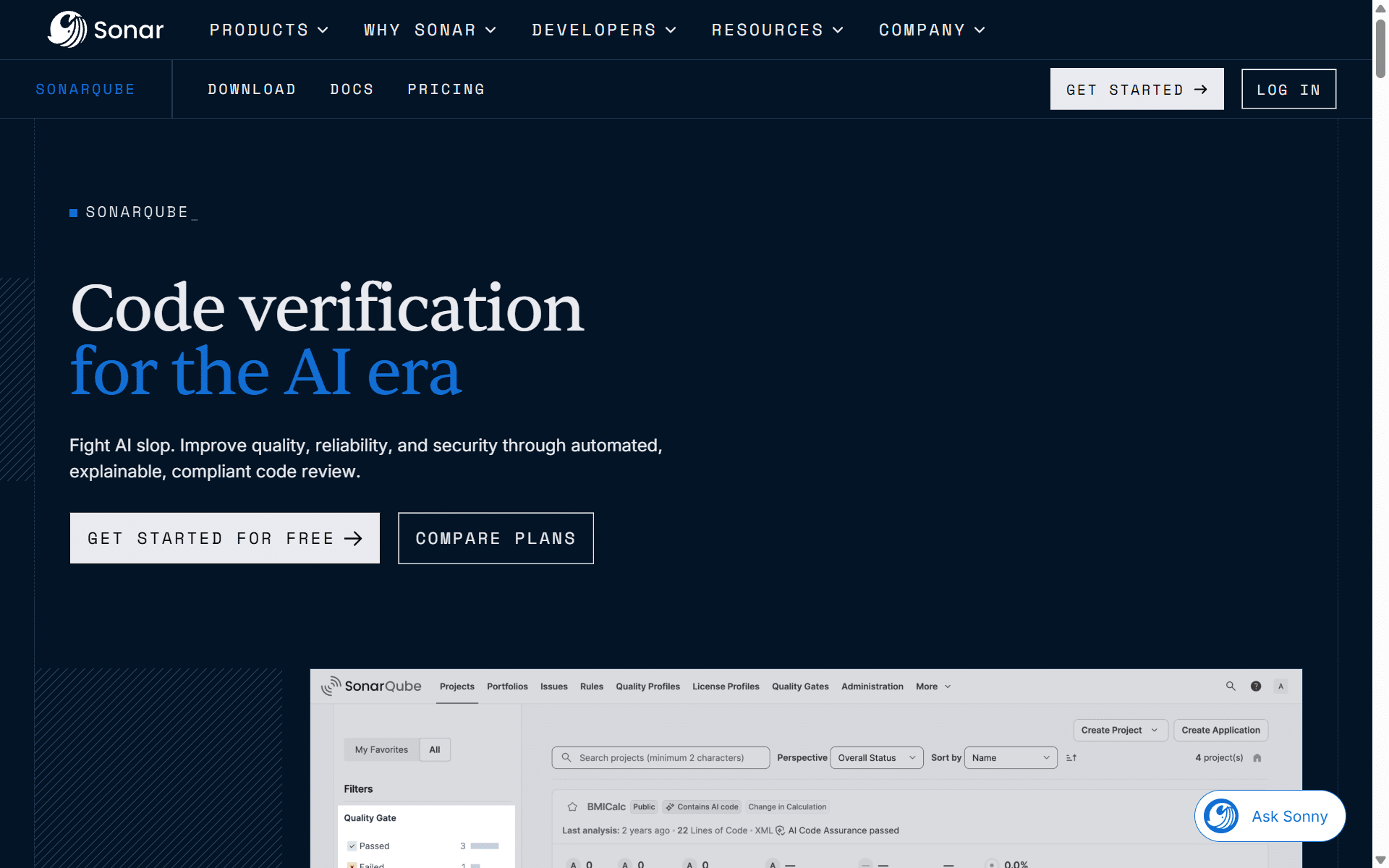
Task: Open Compare Plans
Action: click(496, 538)
